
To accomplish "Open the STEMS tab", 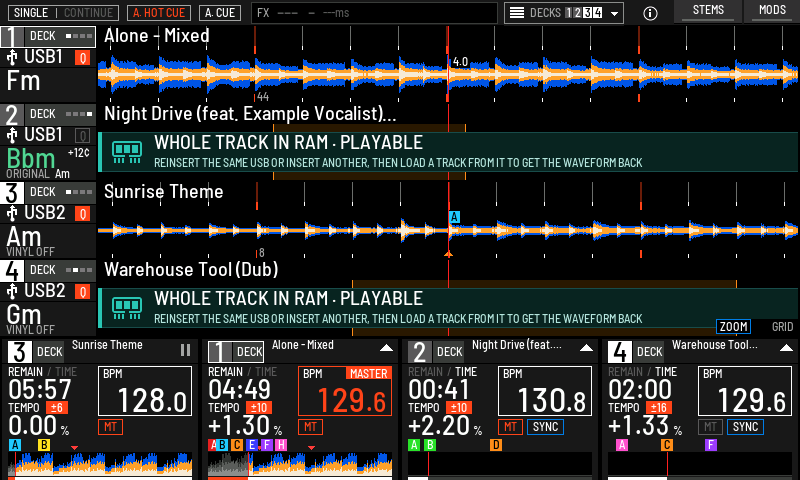I will (708, 11).
